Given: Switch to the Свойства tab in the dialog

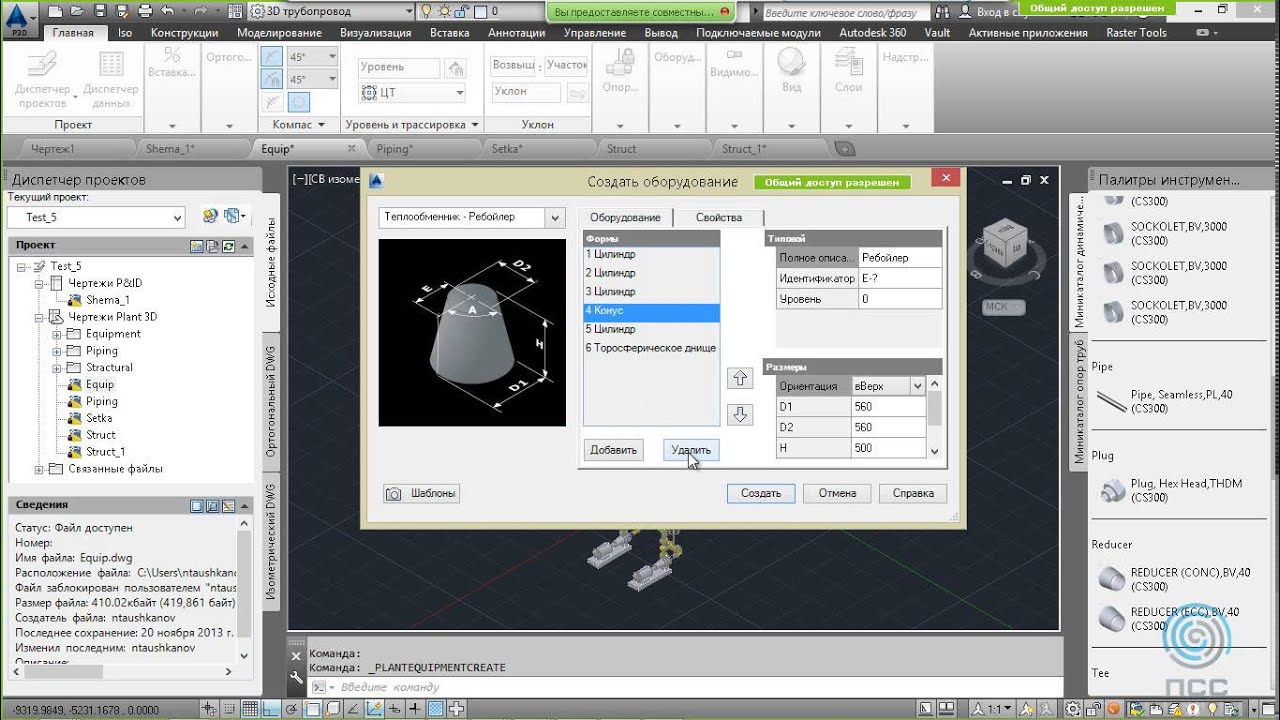Looking at the screenshot, I should 719,217.
